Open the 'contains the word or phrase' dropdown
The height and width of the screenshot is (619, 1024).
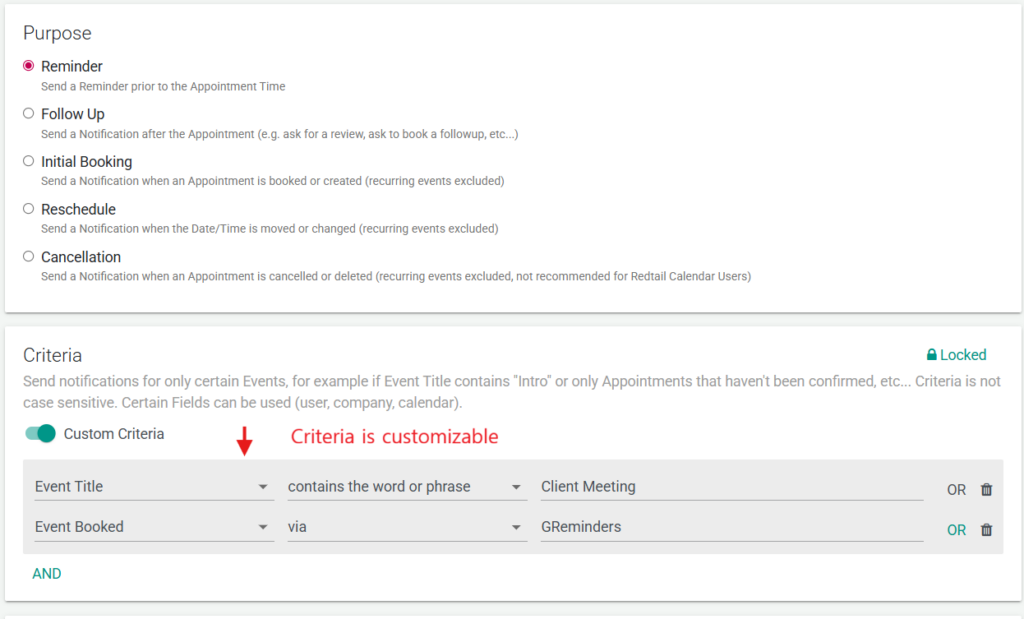tap(406, 487)
